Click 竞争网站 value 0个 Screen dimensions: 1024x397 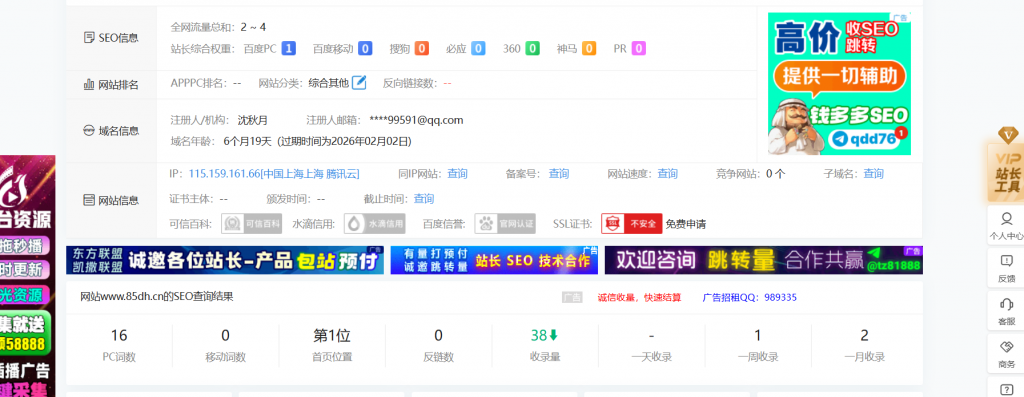(x=776, y=174)
